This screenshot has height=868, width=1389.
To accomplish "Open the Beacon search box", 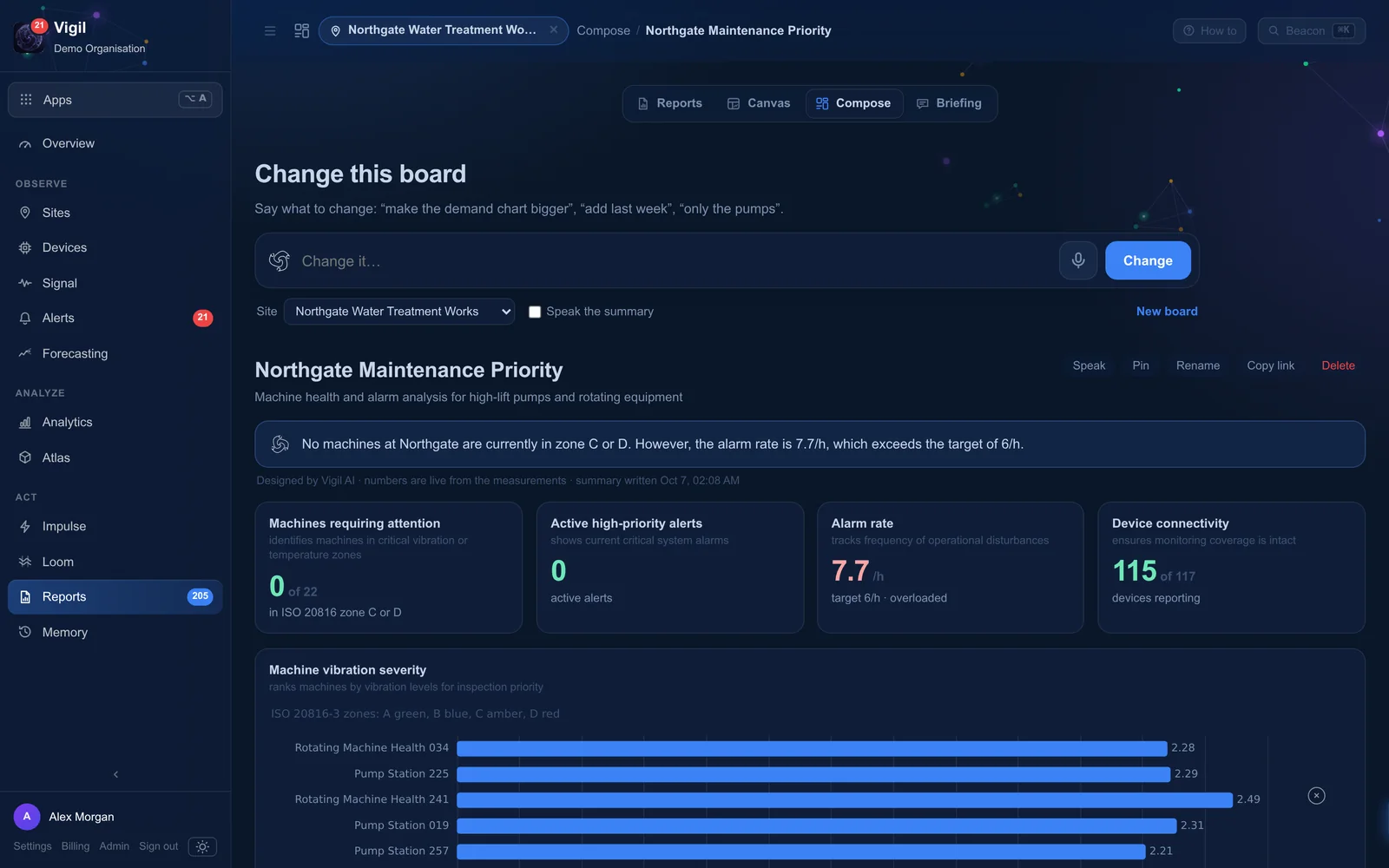I will point(1311,30).
